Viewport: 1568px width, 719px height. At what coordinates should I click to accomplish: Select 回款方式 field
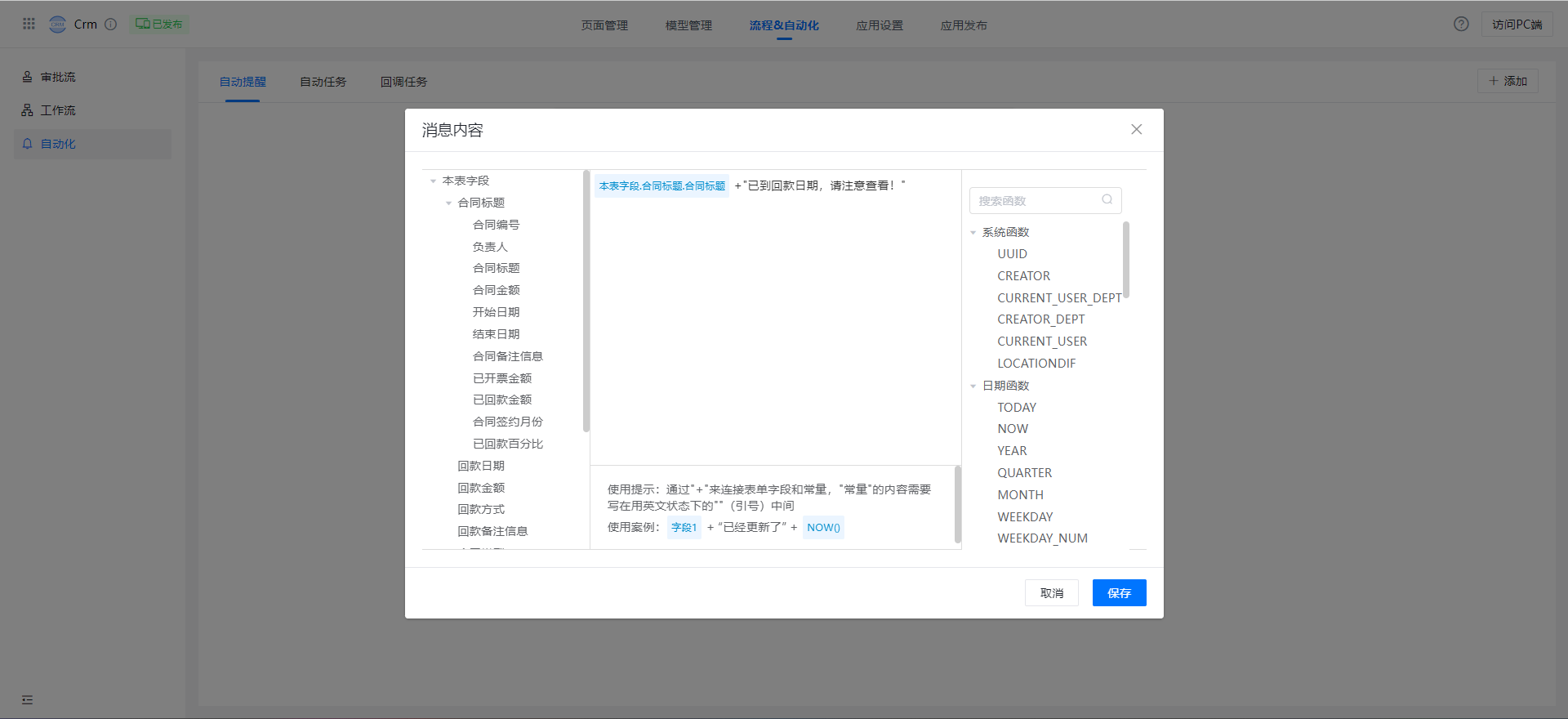click(x=481, y=509)
